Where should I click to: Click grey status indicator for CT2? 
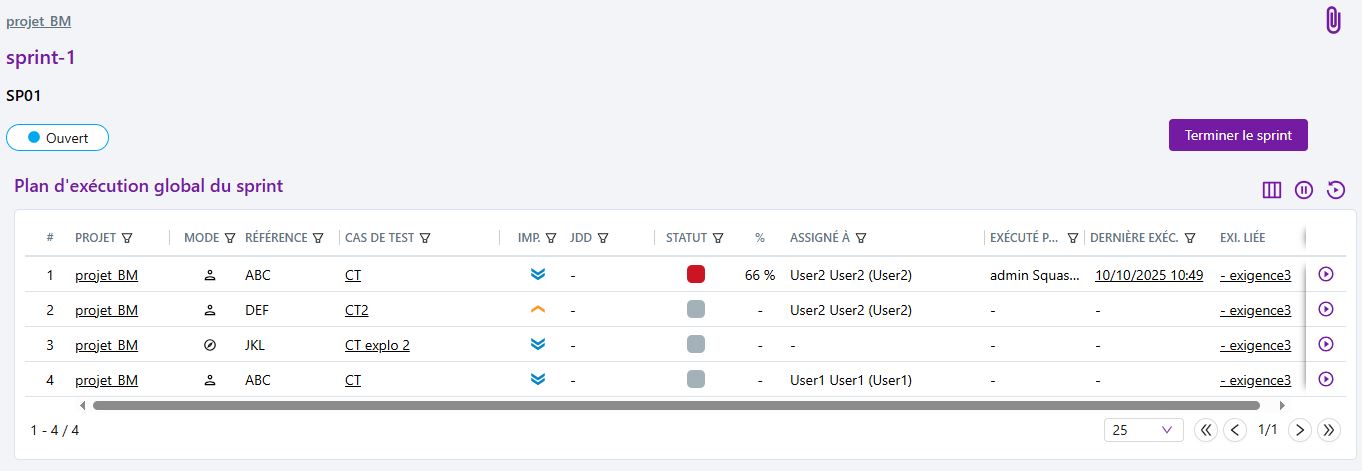point(696,309)
